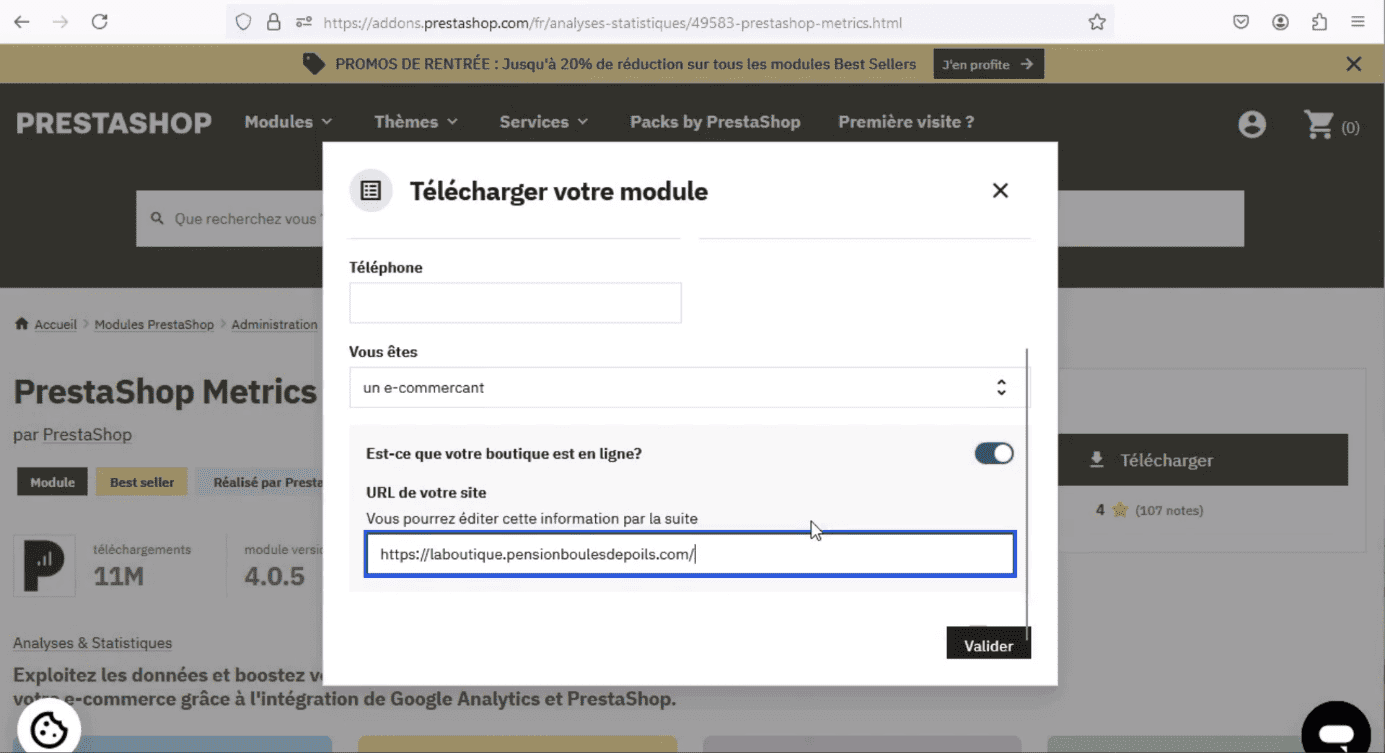The width and height of the screenshot is (1385, 753).
Task: Focus the Téléphone input field
Action: pyautogui.click(x=515, y=302)
